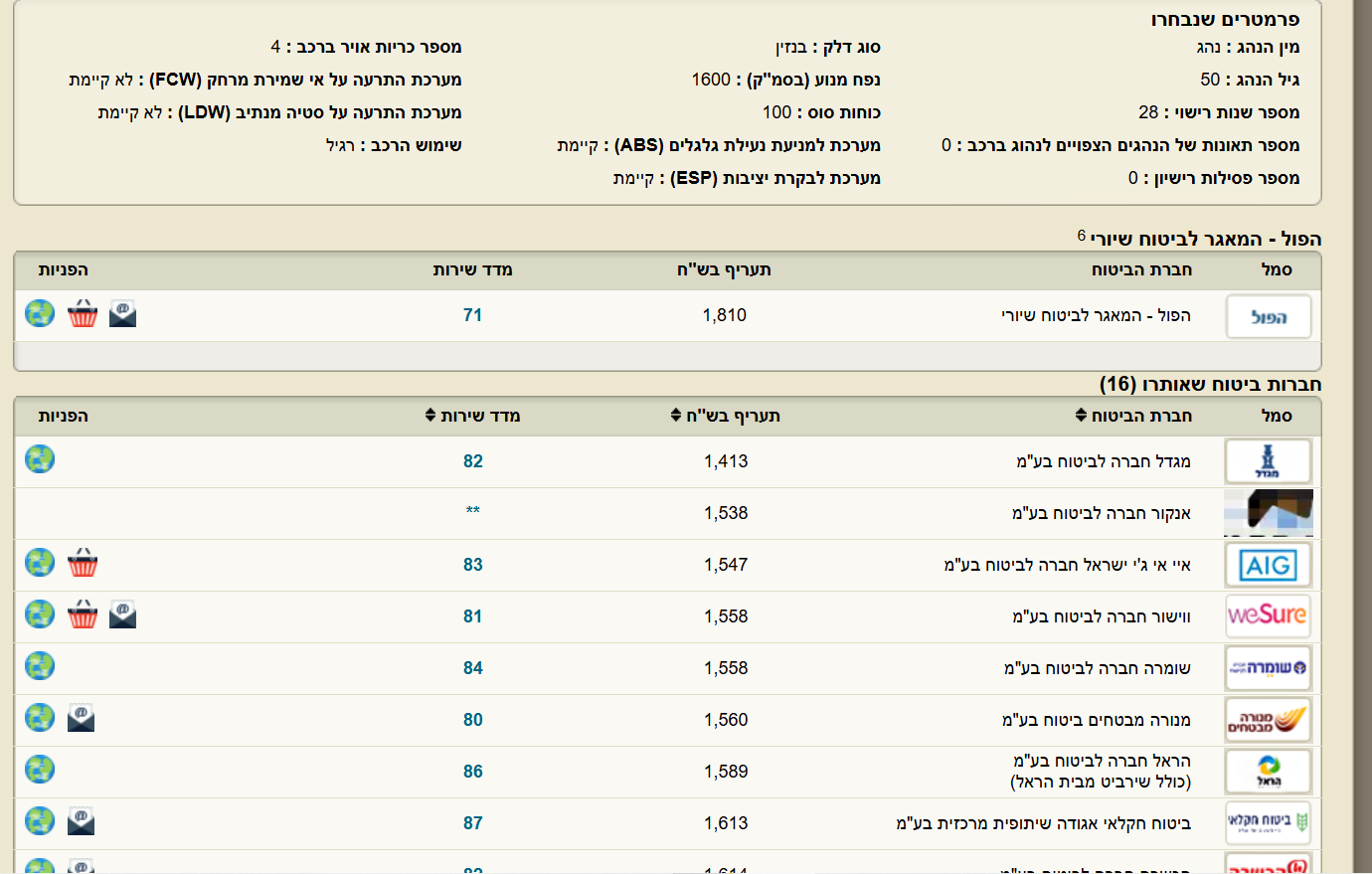Click the weSure purchase basket icon

(x=83, y=614)
